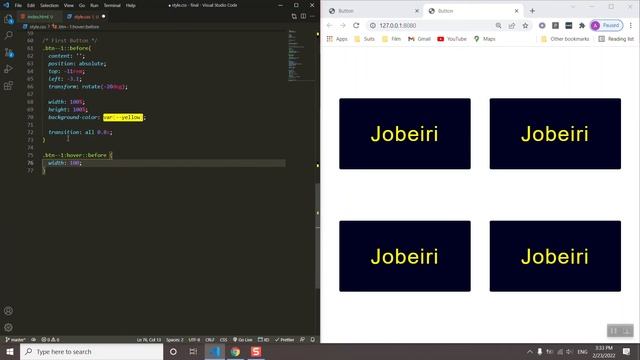This screenshot has width=640, height=360.
Task: Open errors and warnings count in status bar
Action: coord(50,340)
